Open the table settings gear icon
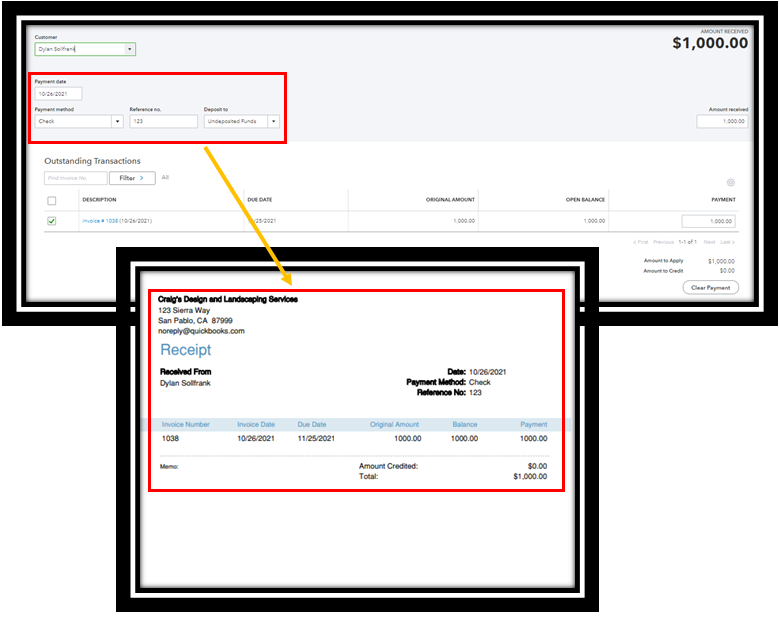 [x=730, y=182]
